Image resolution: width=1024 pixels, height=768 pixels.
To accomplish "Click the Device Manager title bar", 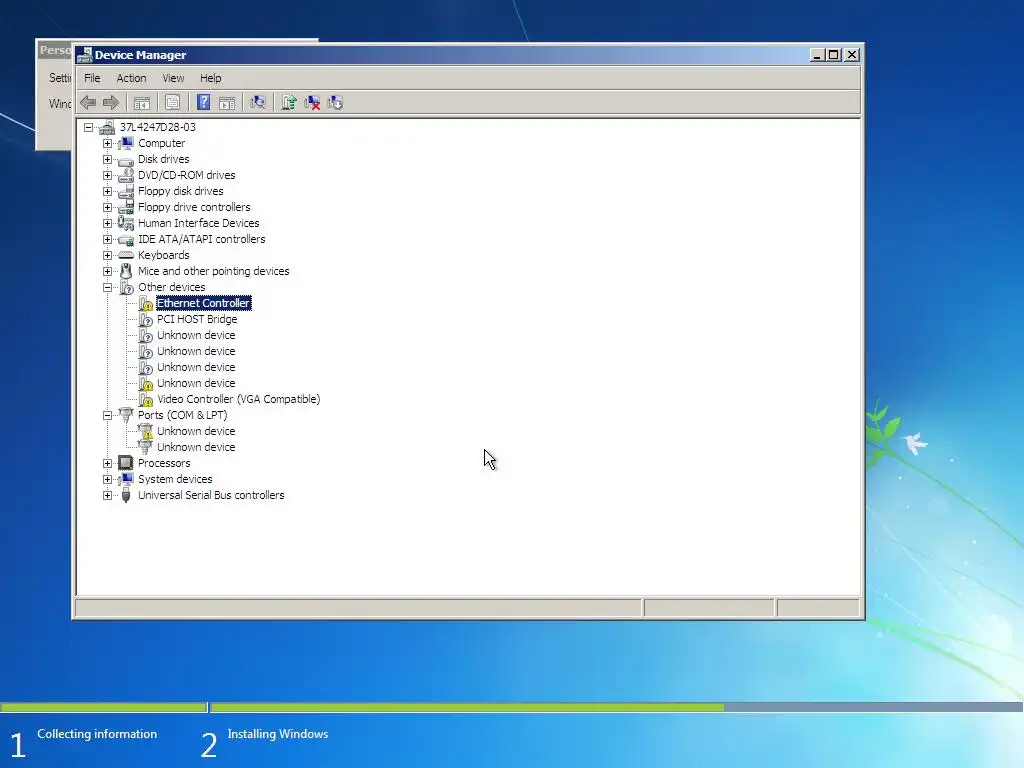I will pyautogui.click(x=468, y=55).
